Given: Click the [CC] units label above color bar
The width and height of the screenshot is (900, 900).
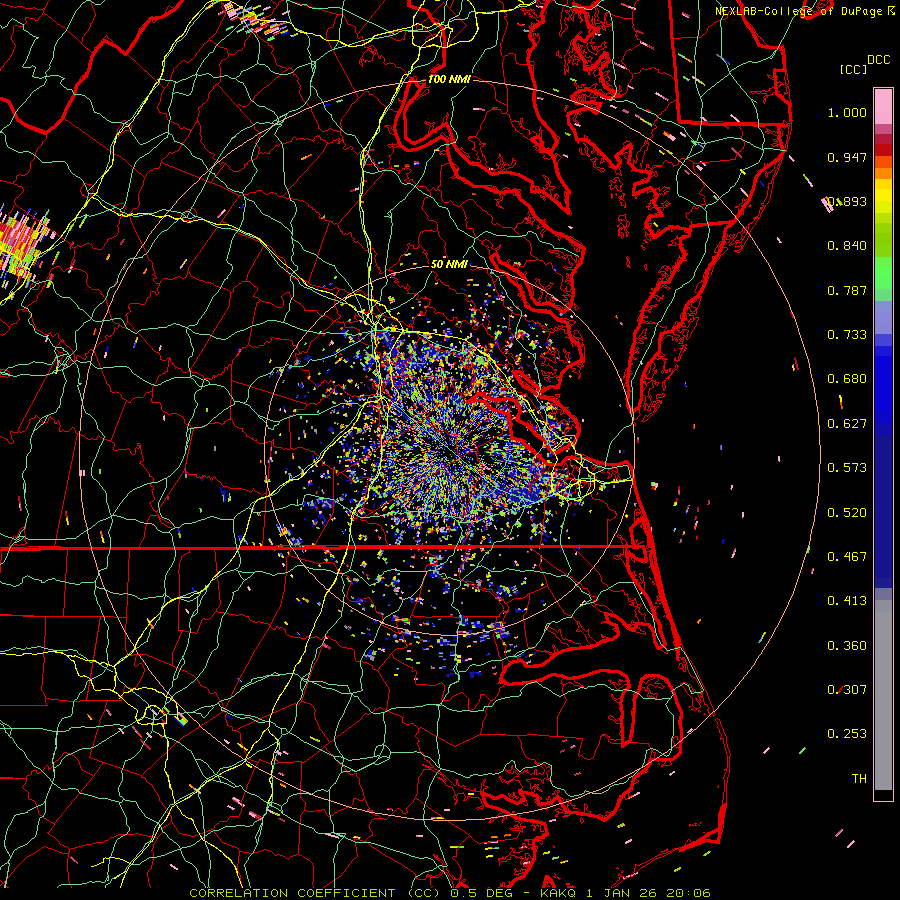Looking at the screenshot, I should (x=854, y=69).
